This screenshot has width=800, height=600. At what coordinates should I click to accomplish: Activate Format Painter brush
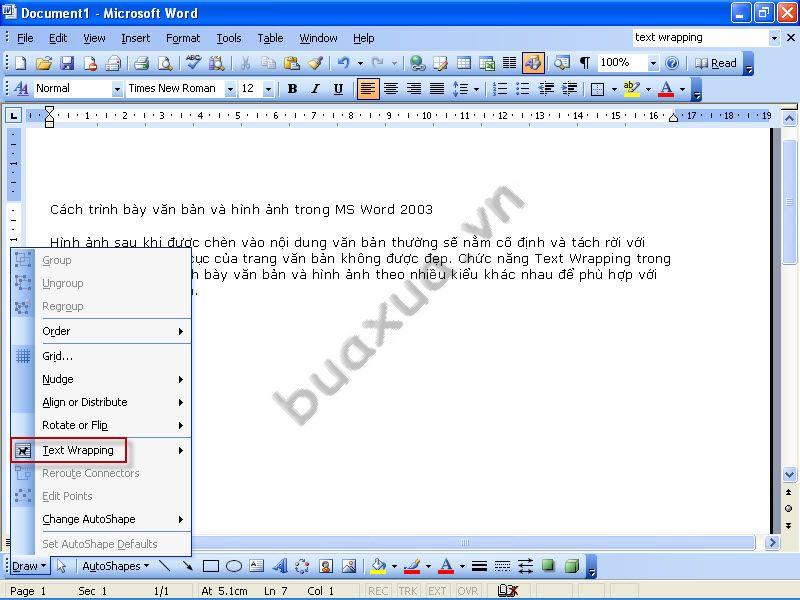(x=315, y=63)
